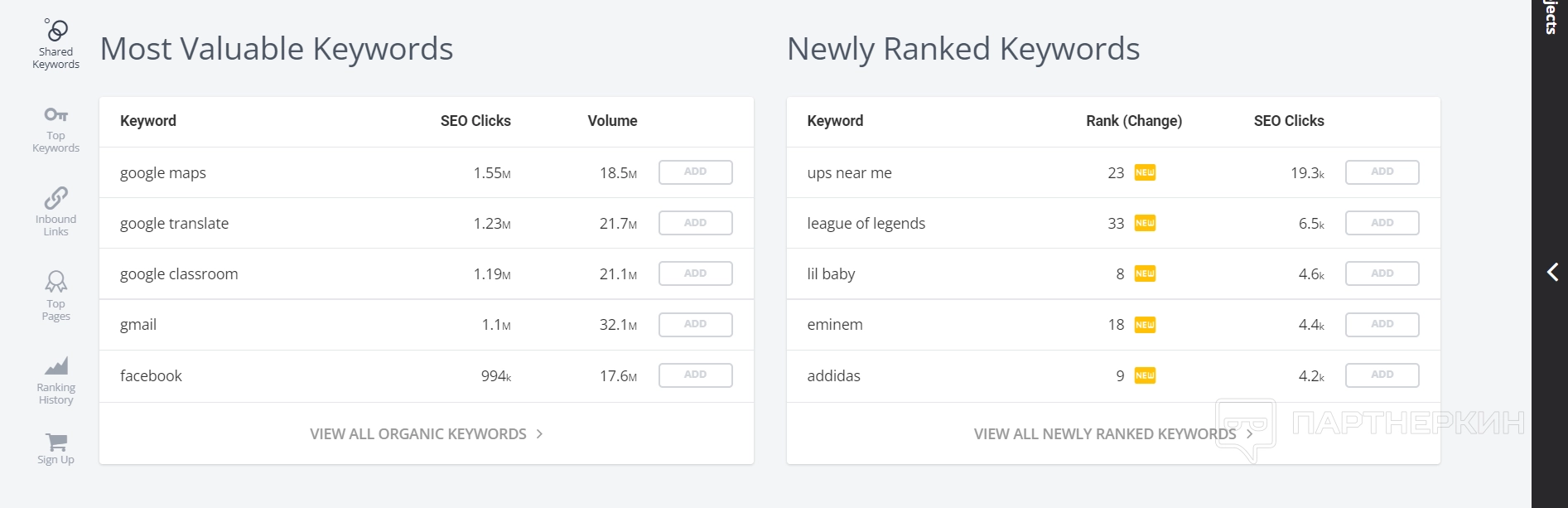The width and height of the screenshot is (1568, 508).
Task: Go to Inbound Links chain icon
Action: 56,198
